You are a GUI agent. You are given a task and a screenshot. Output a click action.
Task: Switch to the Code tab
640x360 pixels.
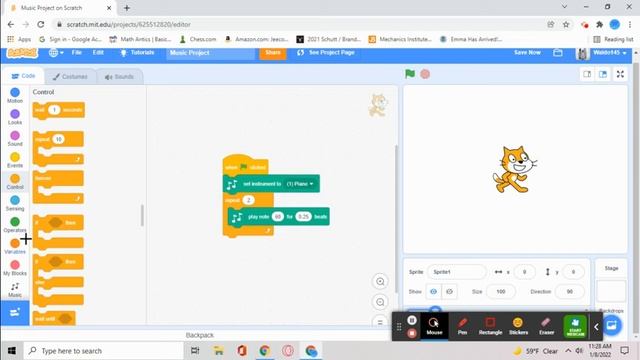point(23,76)
